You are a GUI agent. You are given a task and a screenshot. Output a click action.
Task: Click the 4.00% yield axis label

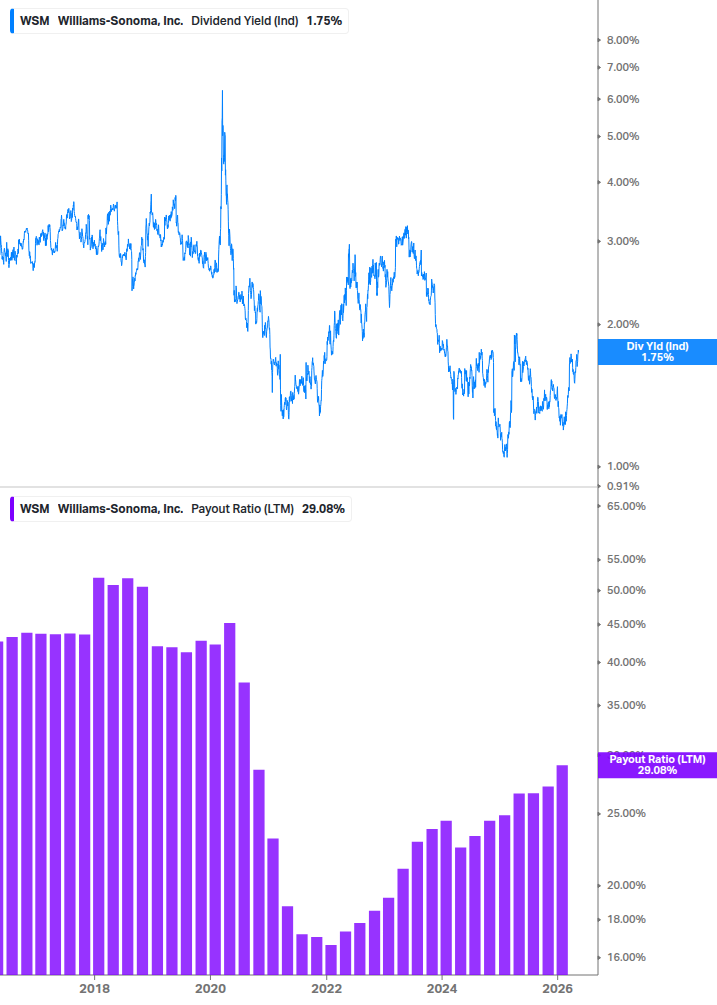click(x=623, y=183)
